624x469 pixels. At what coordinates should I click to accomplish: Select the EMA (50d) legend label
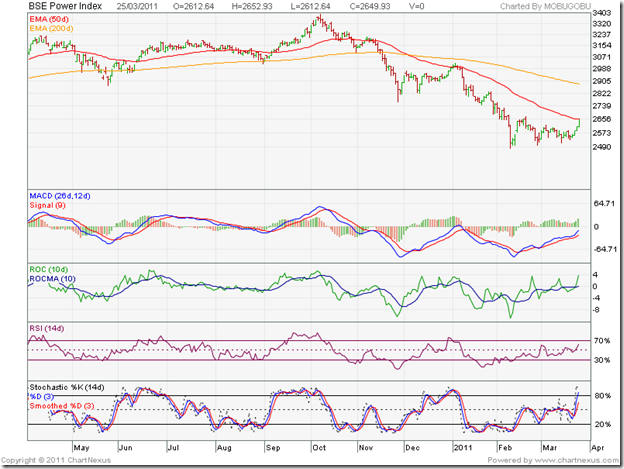(x=49, y=19)
